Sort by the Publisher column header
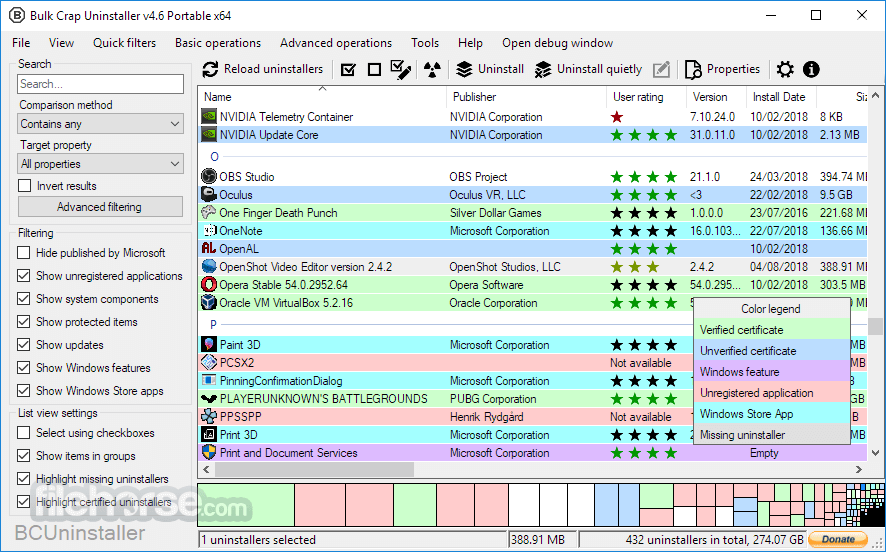 (x=526, y=97)
